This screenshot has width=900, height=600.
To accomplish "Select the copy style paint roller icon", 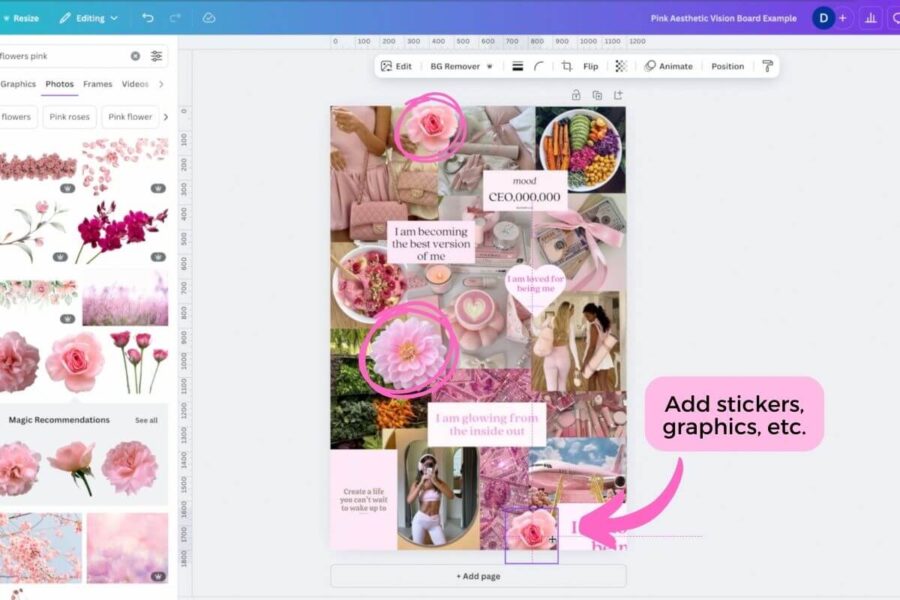I will click(x=770, y=66).
